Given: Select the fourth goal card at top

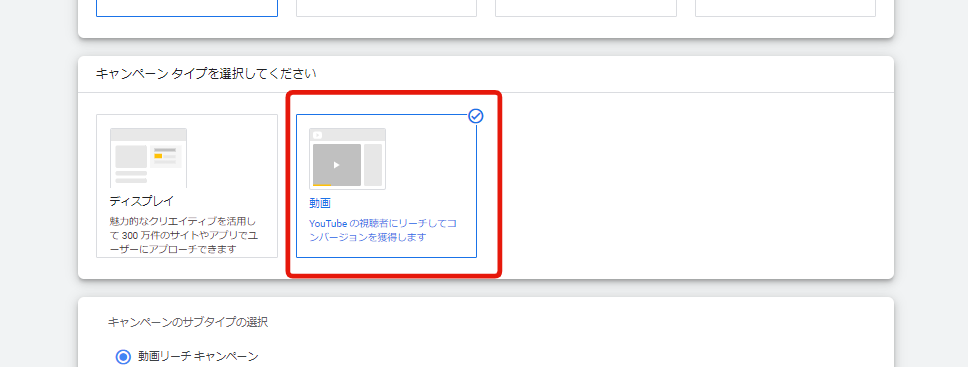Looking at the screenshot, I should 785,8.
